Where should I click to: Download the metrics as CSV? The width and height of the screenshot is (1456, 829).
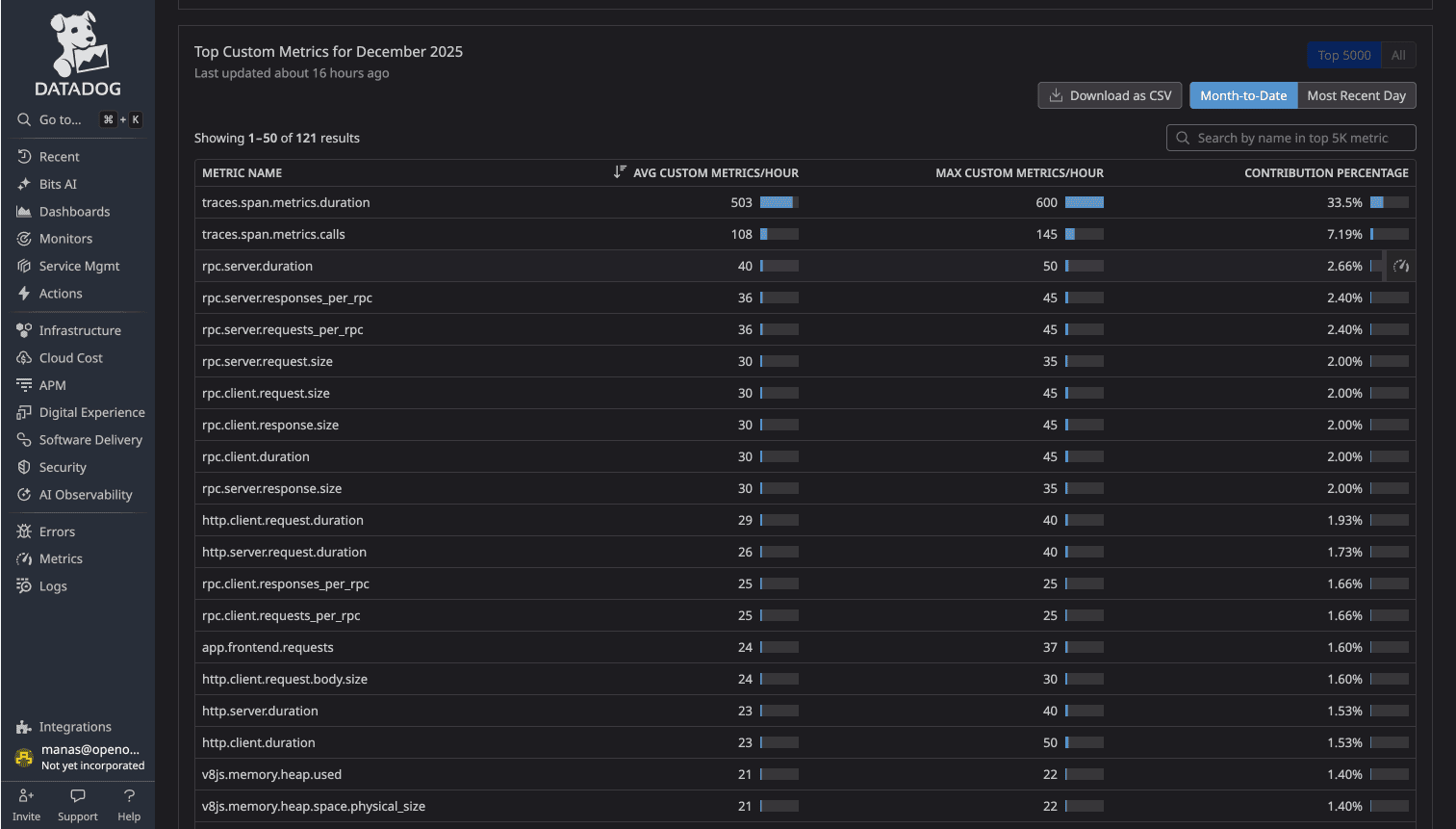coord(1110,94)
